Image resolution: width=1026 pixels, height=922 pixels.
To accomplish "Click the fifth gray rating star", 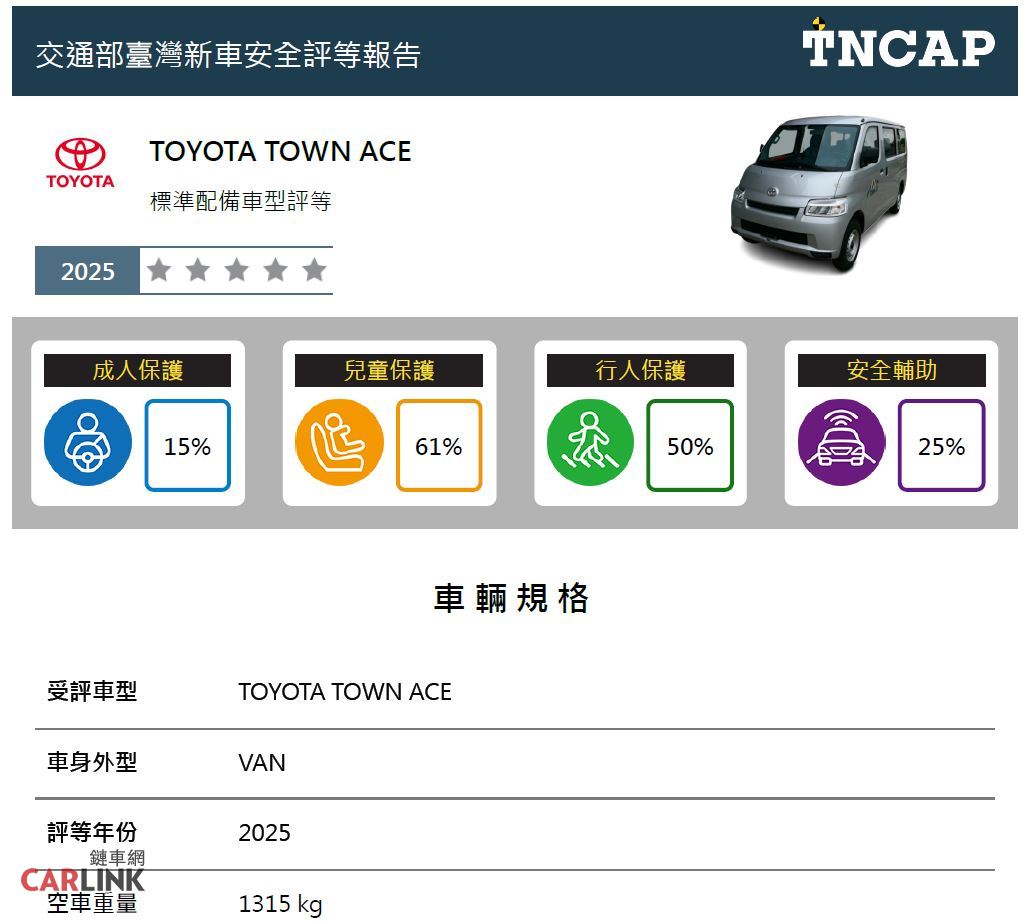I will (314, 270).
